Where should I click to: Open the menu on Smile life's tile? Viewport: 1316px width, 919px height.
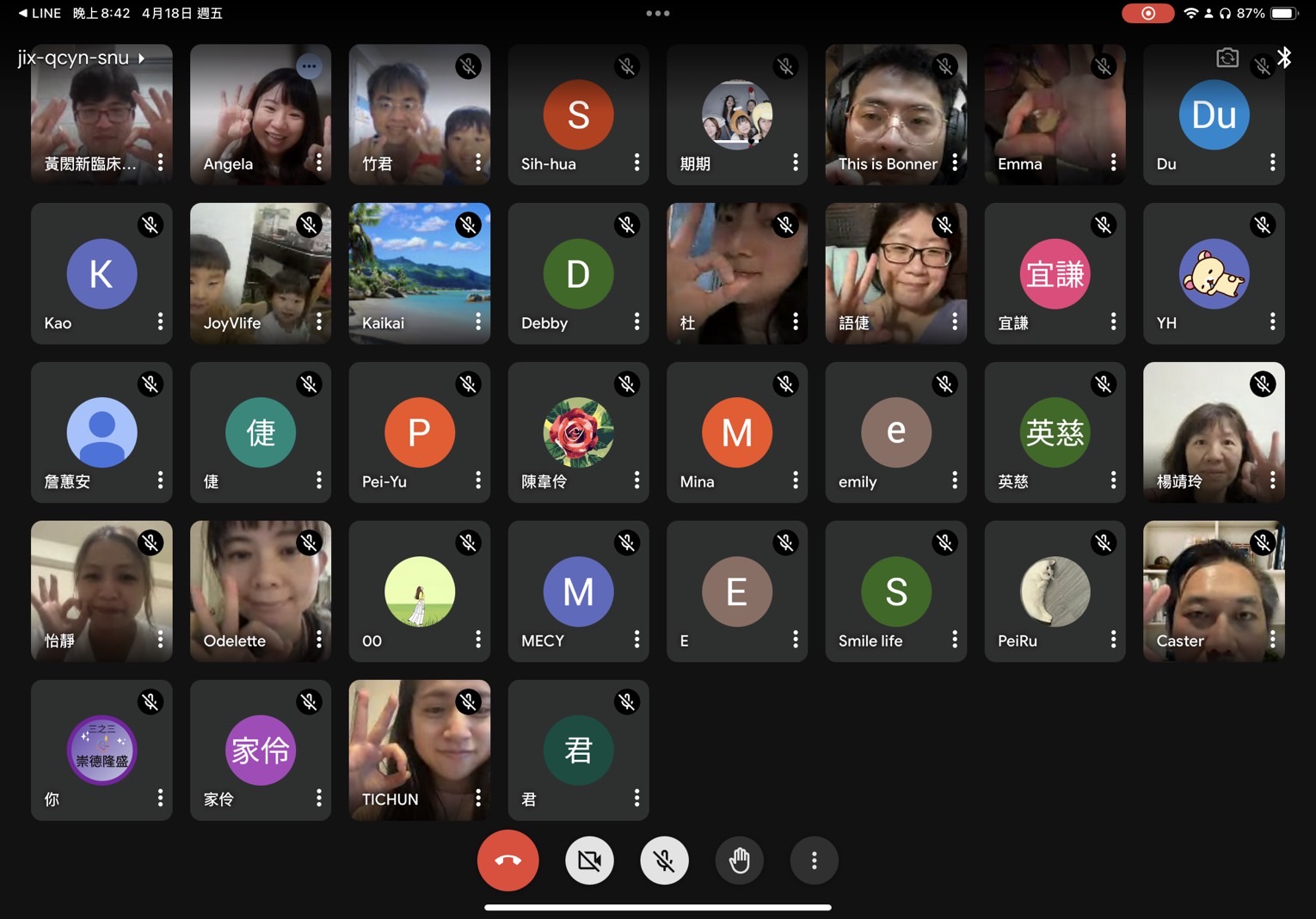pos(955,640)
